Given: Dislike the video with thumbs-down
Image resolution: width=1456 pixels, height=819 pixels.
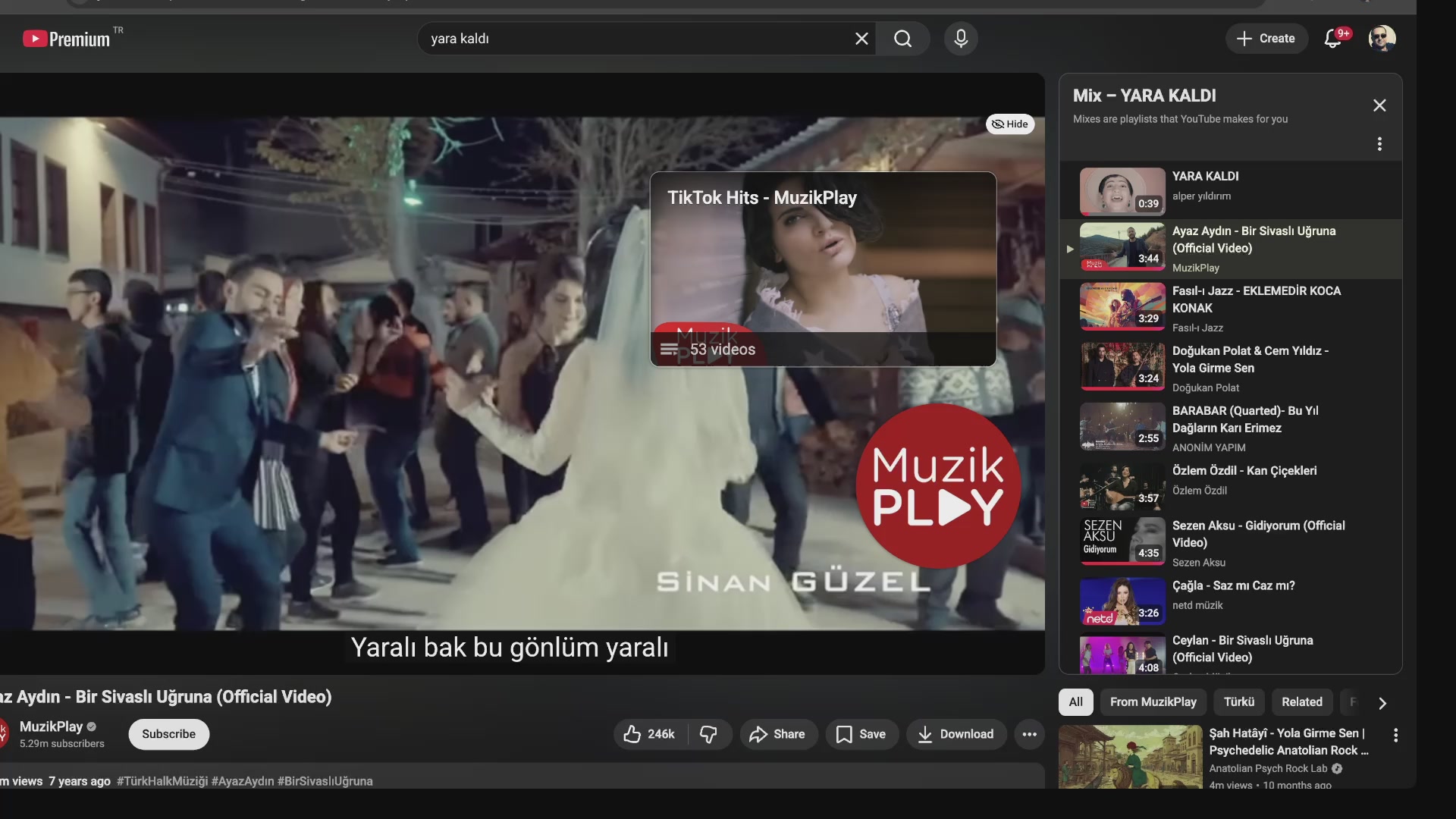Looking at the screenshot, I should click(x=709, y=734).
